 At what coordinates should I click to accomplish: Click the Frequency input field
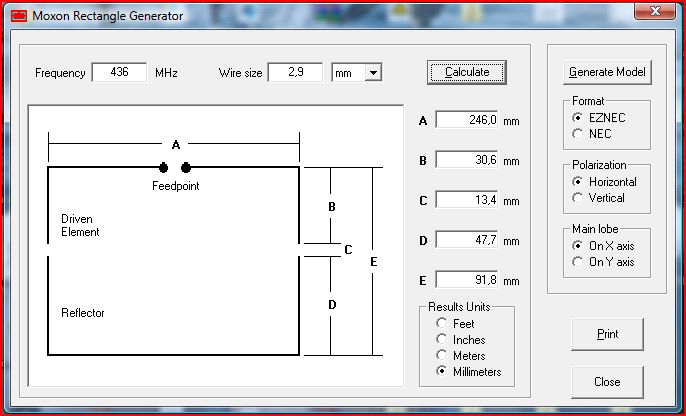click(119, 72)
